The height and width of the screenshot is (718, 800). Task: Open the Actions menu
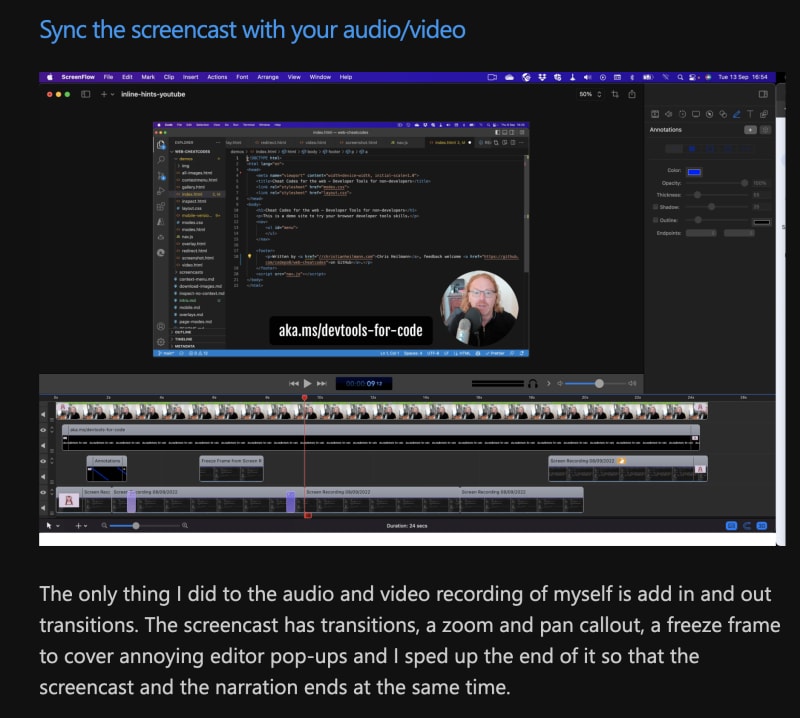pos(217,77)
